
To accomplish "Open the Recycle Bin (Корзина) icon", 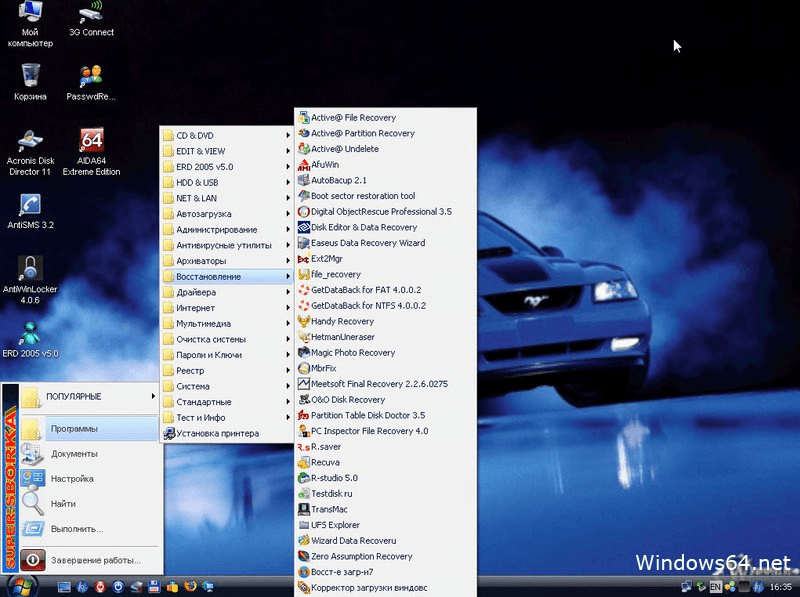I will click(30, 82).
